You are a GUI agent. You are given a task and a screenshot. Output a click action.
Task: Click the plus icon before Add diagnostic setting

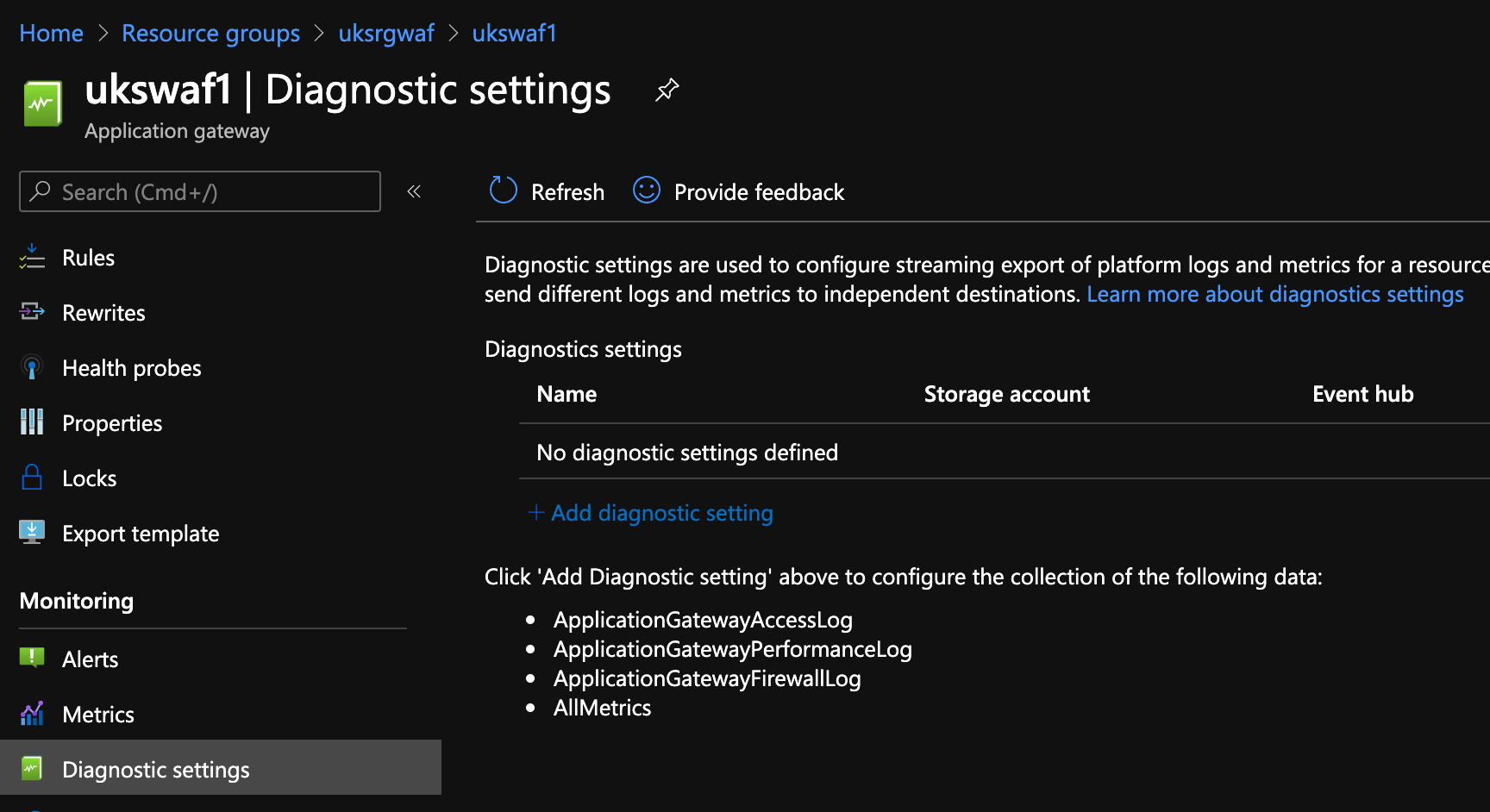[x=535, y=513]
